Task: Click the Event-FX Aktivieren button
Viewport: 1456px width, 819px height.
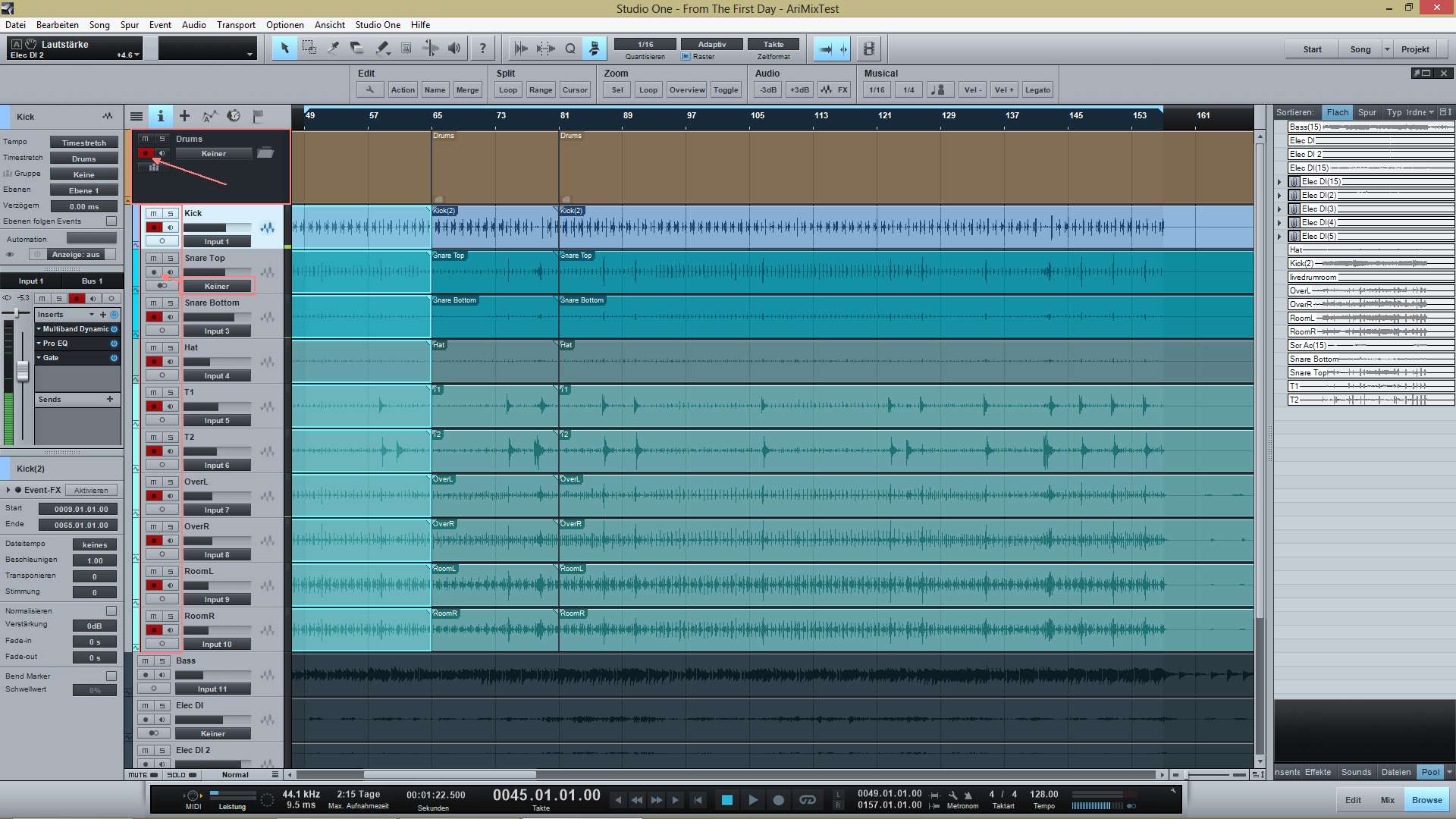Action: point(91,490)
